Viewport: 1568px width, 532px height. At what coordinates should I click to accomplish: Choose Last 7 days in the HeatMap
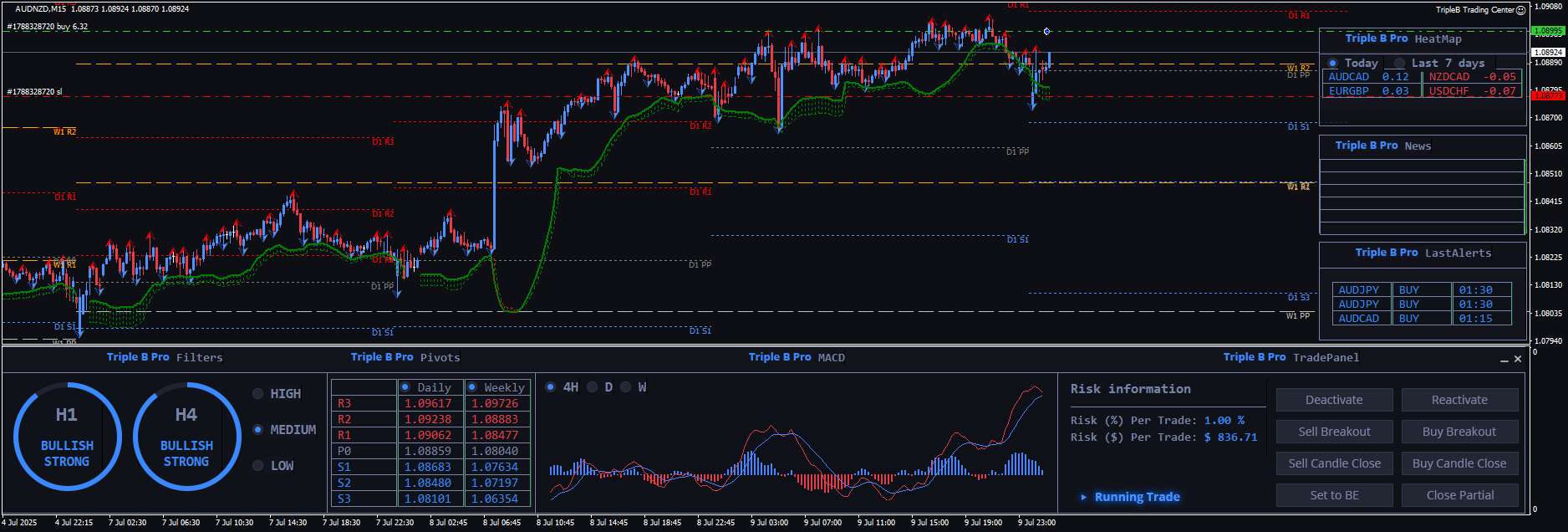1400,64
